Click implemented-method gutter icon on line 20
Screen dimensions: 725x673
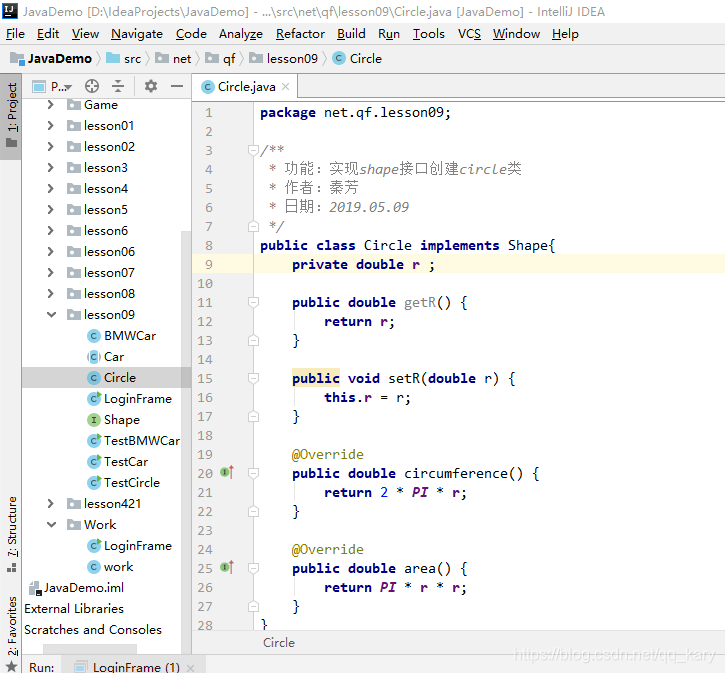point(227,472)
